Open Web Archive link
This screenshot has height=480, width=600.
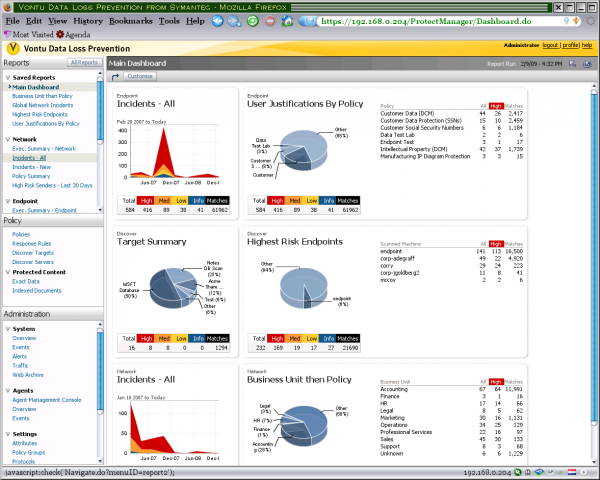(x=28, y=375)
